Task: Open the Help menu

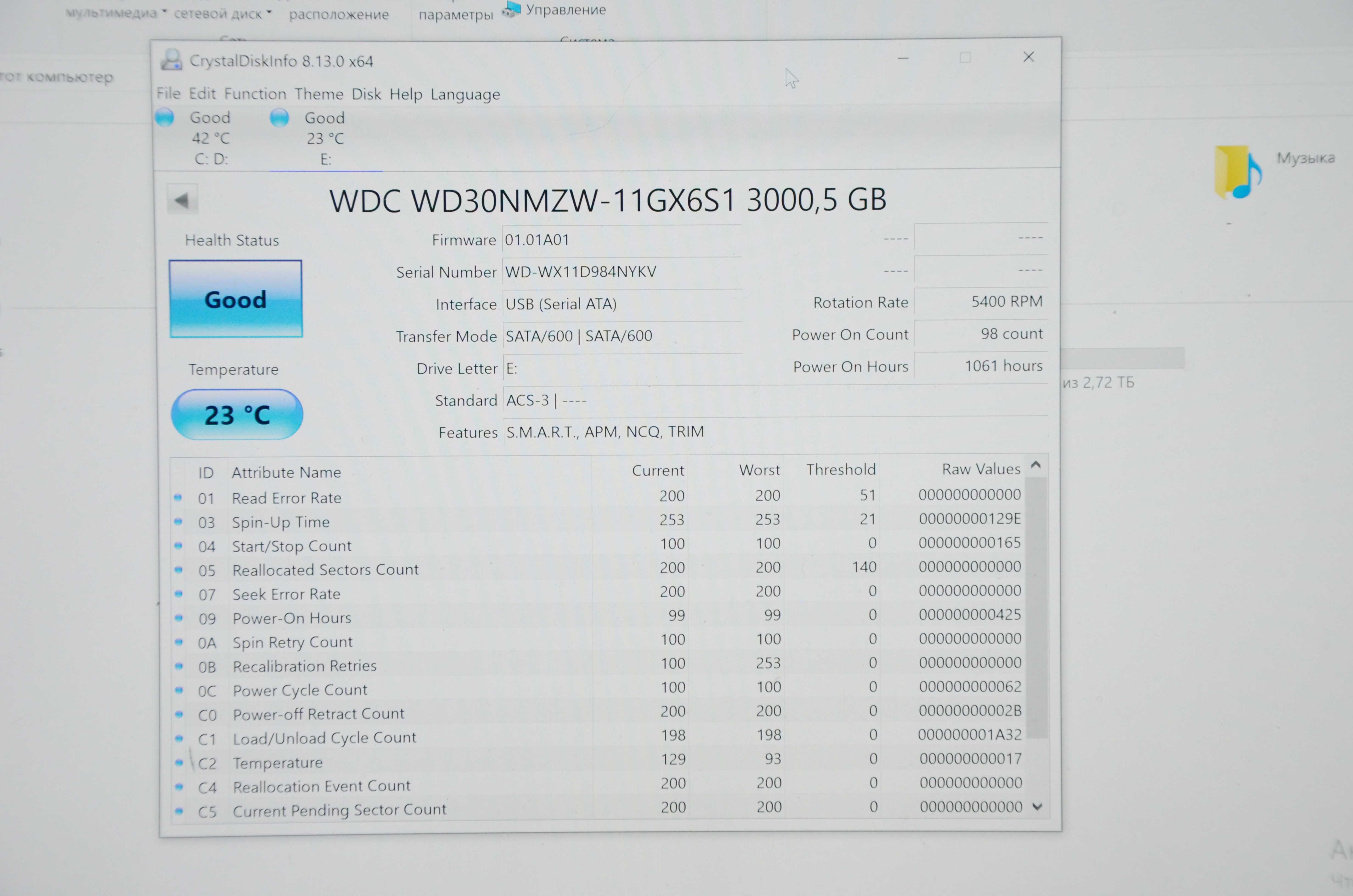Action: (x=406, y=94)
